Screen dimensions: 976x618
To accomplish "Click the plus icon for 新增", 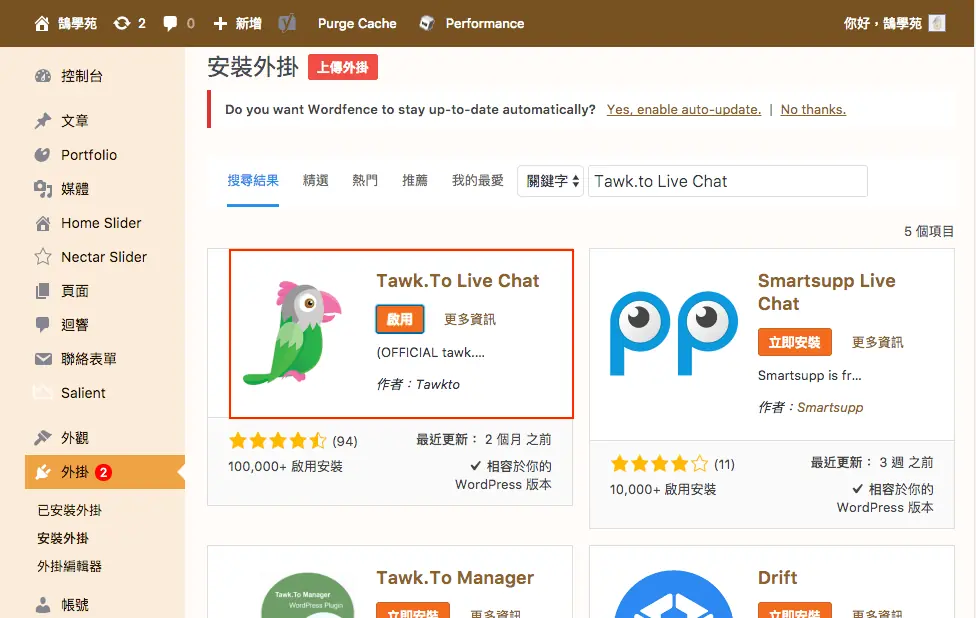I will click(220, 24).
